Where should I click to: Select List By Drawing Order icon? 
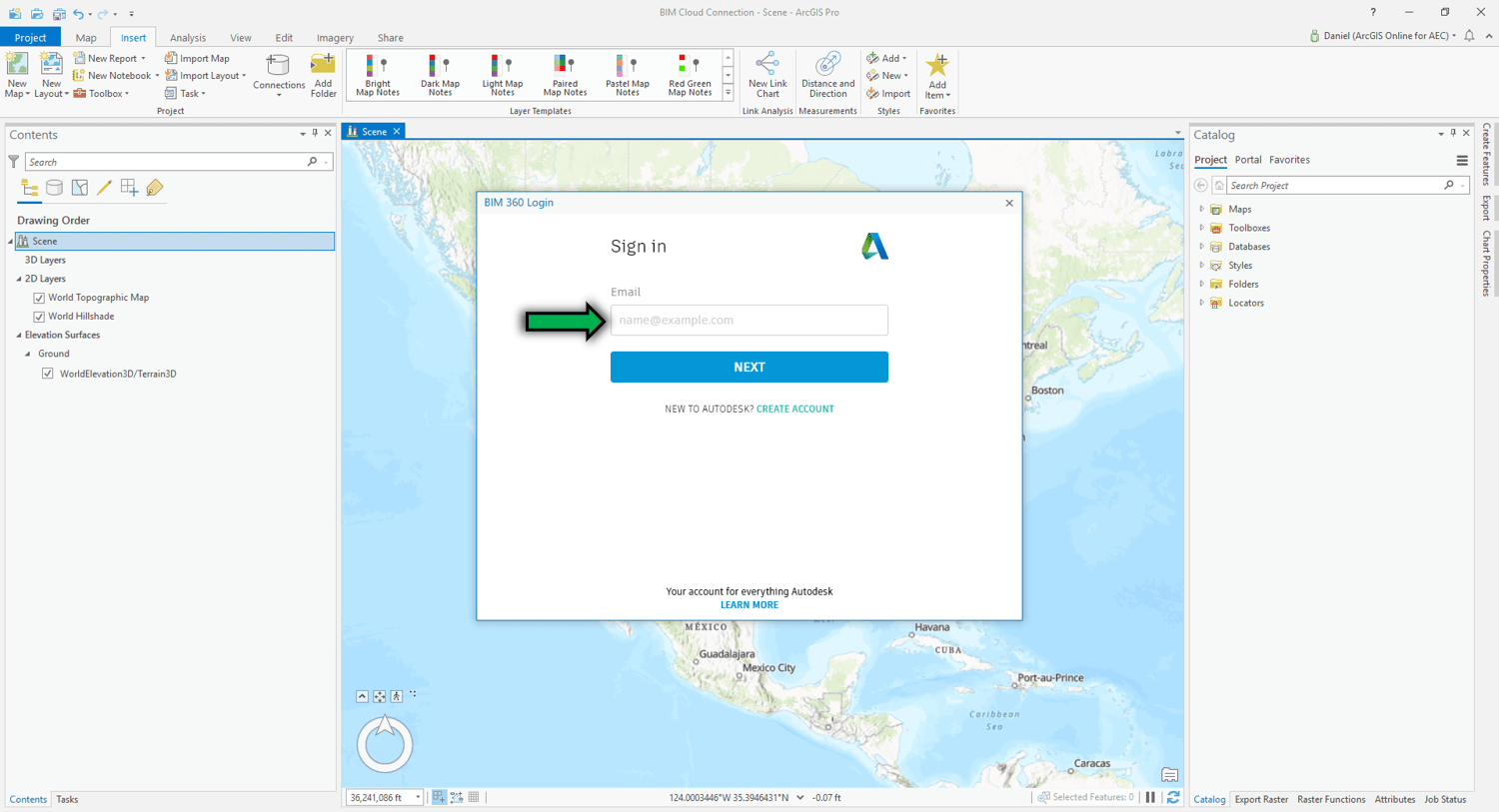click(x=29, y=188)
